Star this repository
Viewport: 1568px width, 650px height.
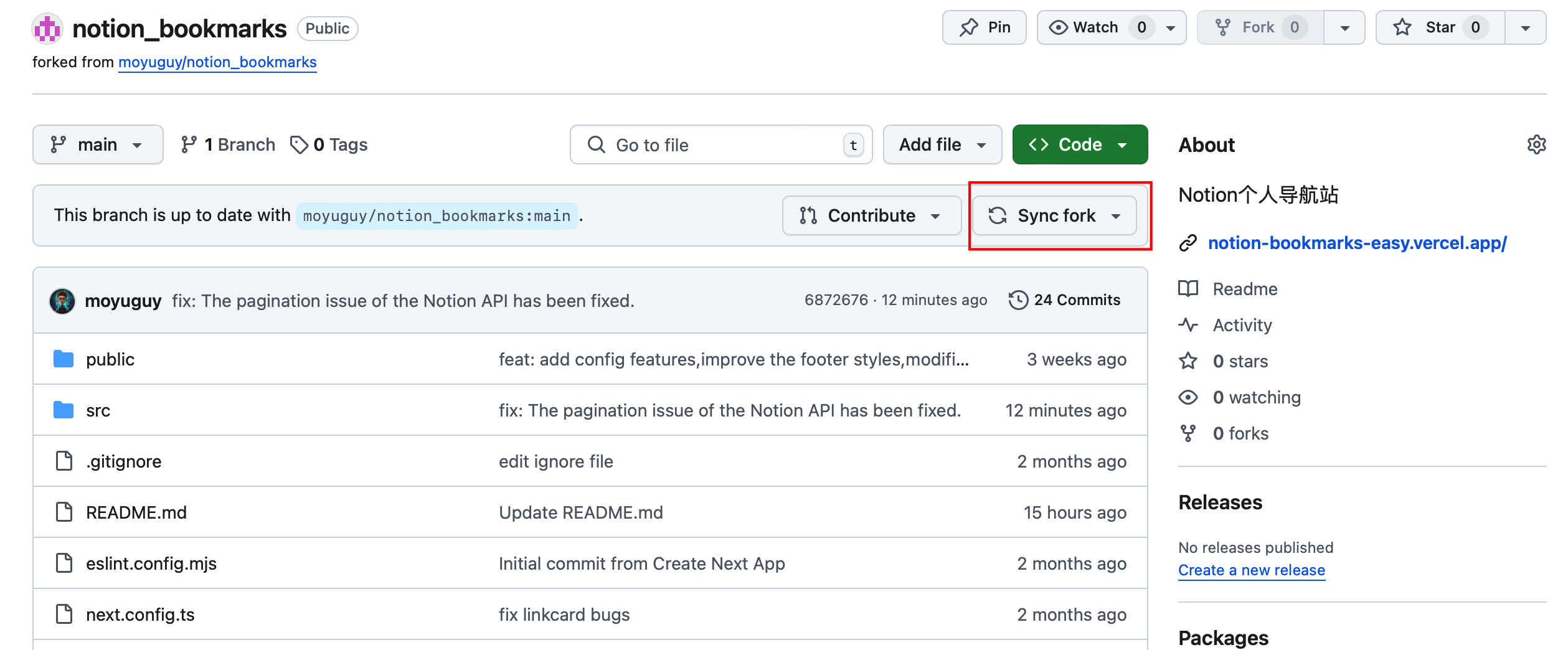pyautogui.click(x=1440, y=27)
